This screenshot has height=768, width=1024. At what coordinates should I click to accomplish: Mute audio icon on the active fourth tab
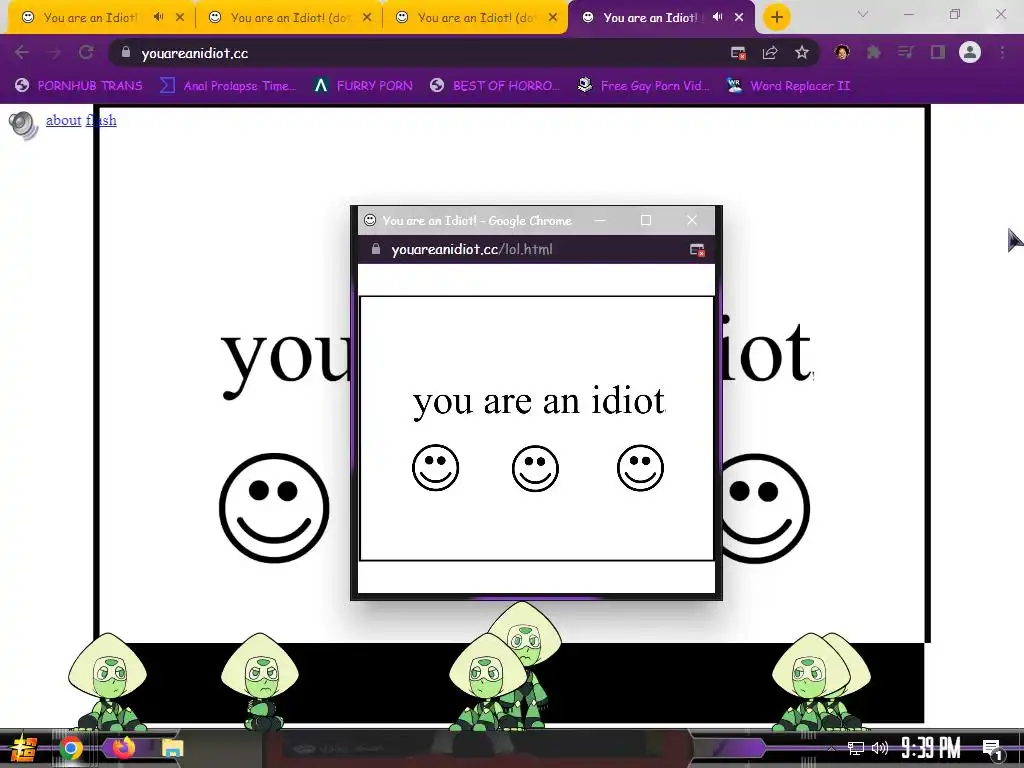[x=718, y=18]
